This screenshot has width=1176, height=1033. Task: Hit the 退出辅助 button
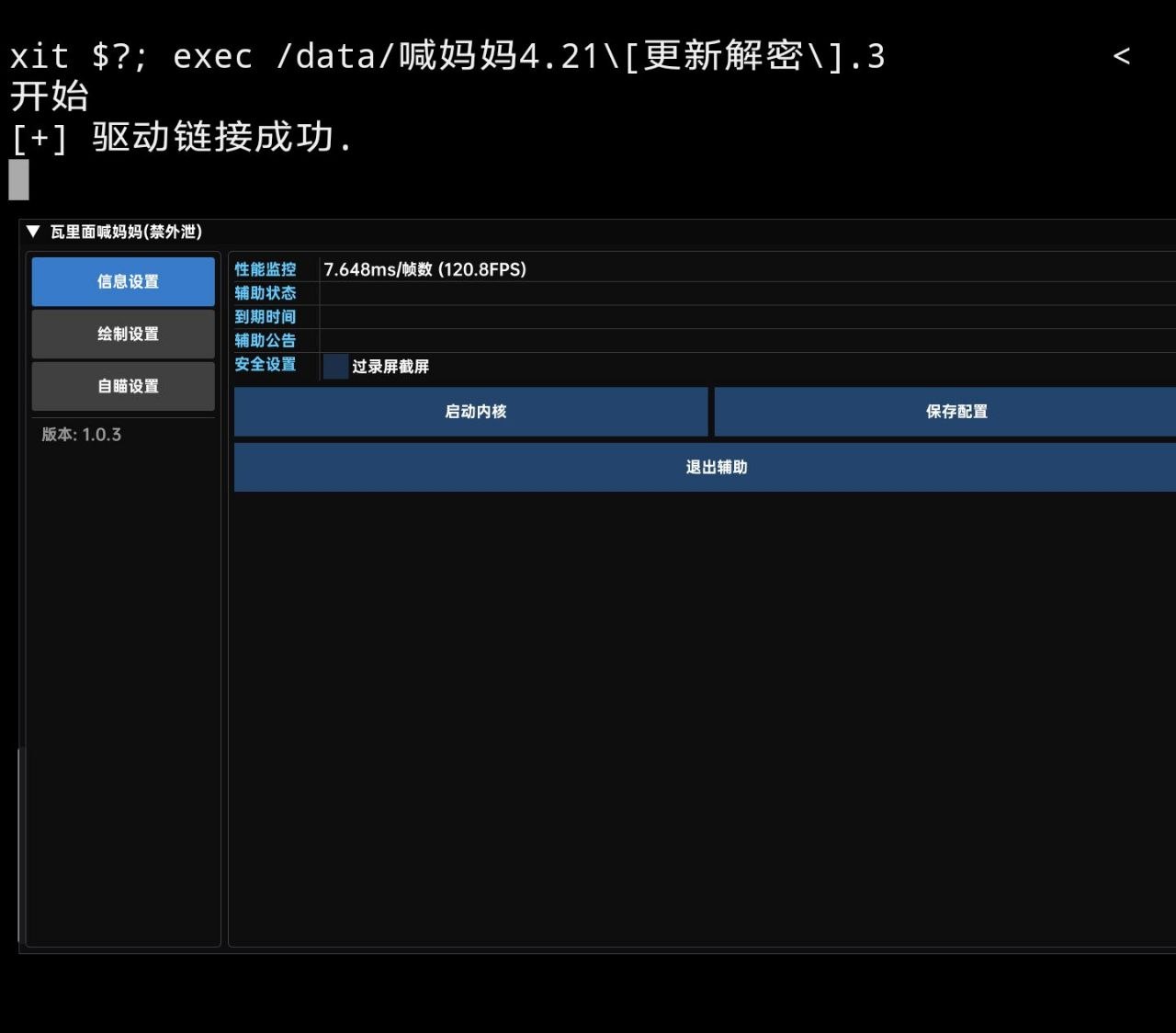point(716,468)
